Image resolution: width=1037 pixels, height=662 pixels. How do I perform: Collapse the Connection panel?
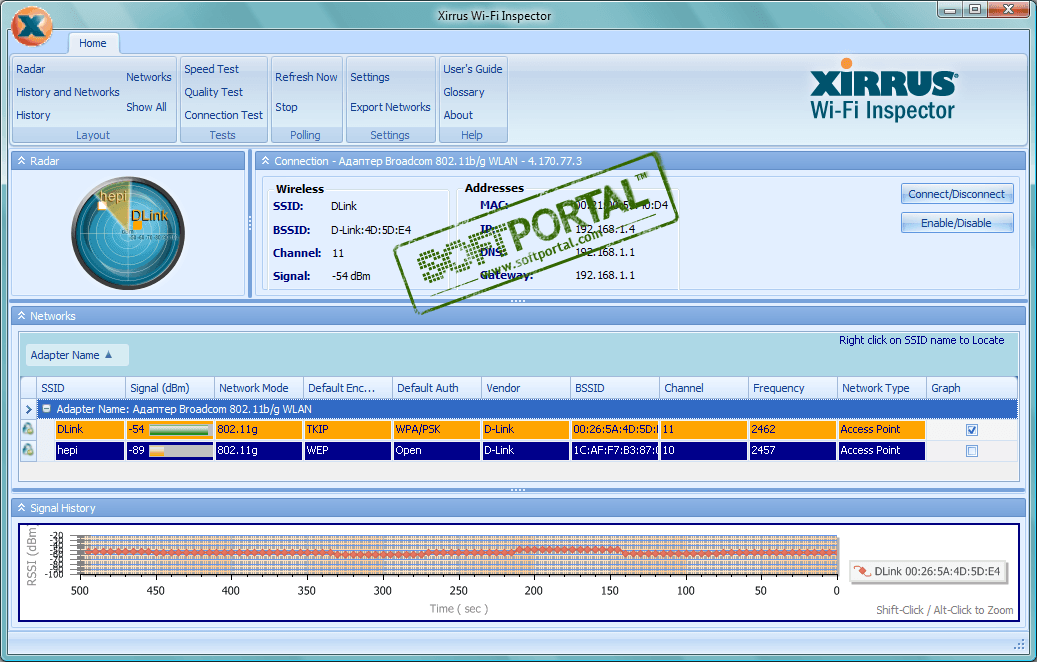click(265, 161)
